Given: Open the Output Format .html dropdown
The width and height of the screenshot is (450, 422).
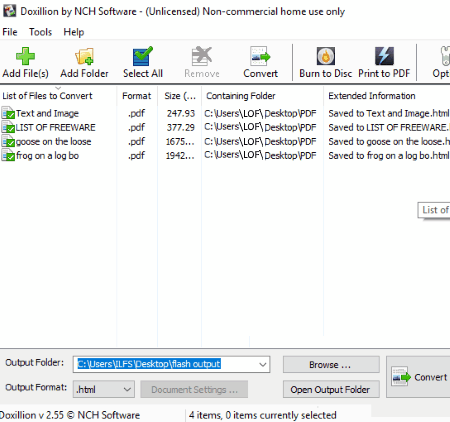Looking at the screenshot, I should point(104,389).
